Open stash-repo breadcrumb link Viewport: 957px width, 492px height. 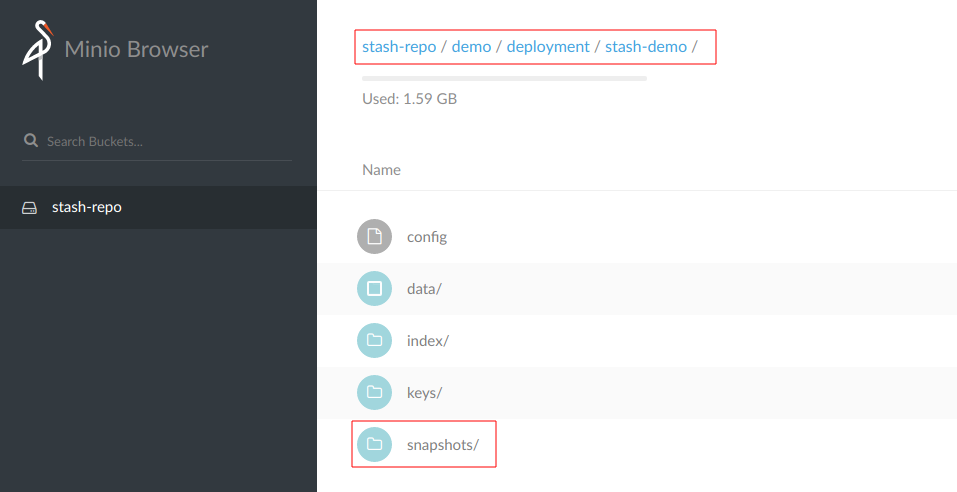[399, 47]
